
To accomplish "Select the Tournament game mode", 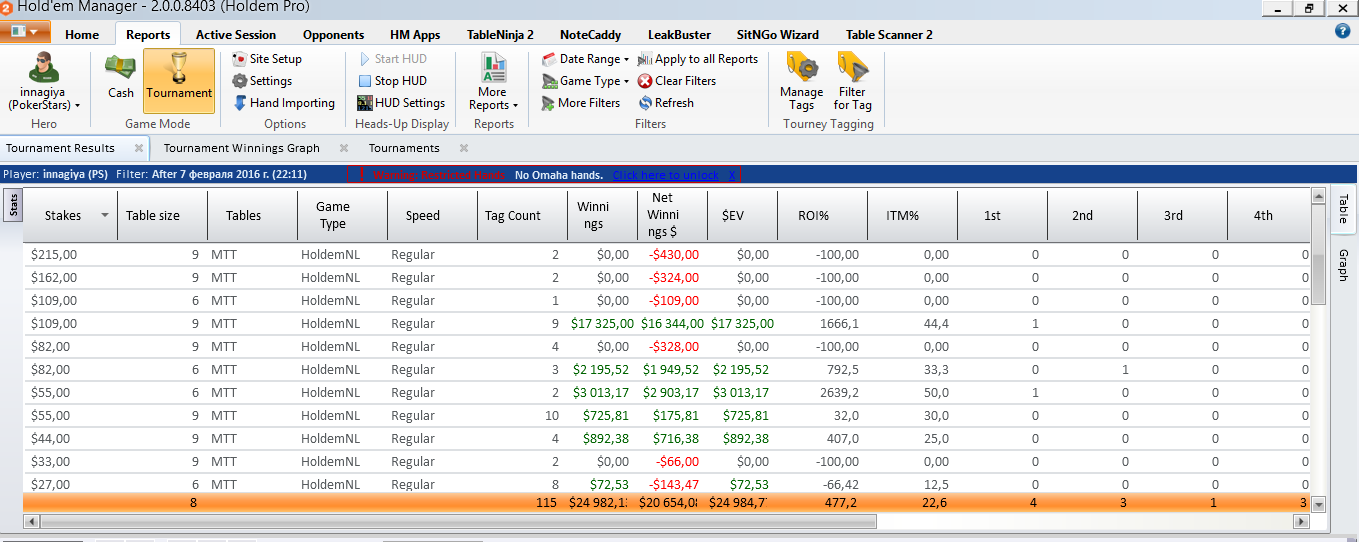I will click(x=179, y=80).
